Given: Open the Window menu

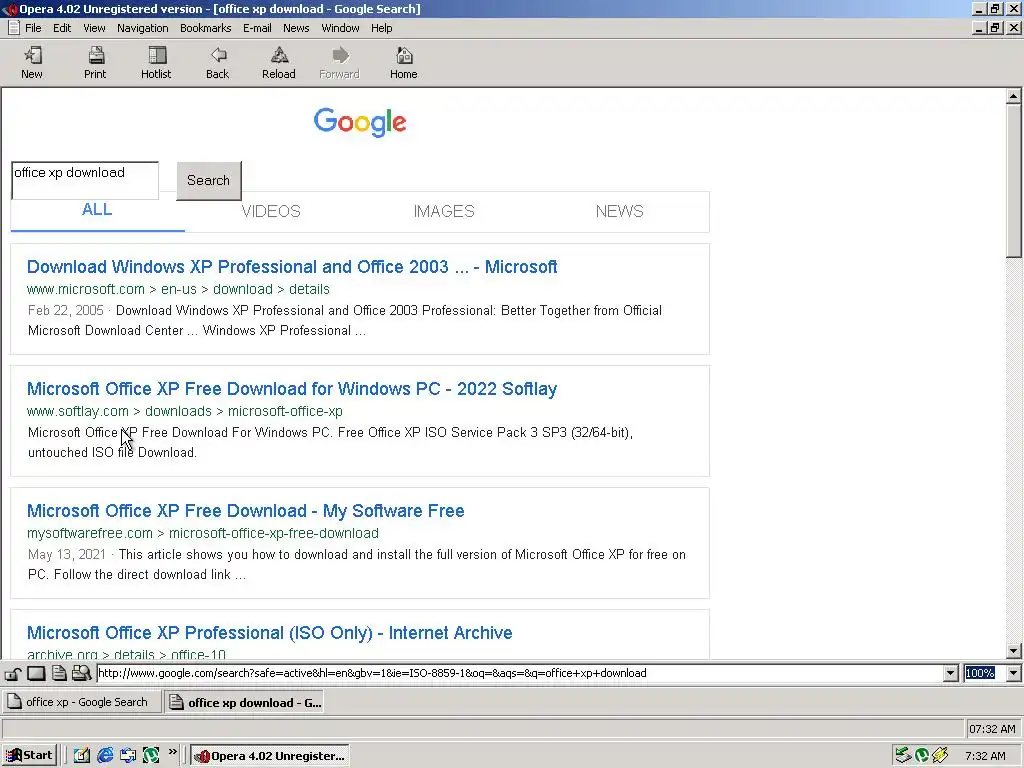Looking at the screenshot, I should click(340, 28).
